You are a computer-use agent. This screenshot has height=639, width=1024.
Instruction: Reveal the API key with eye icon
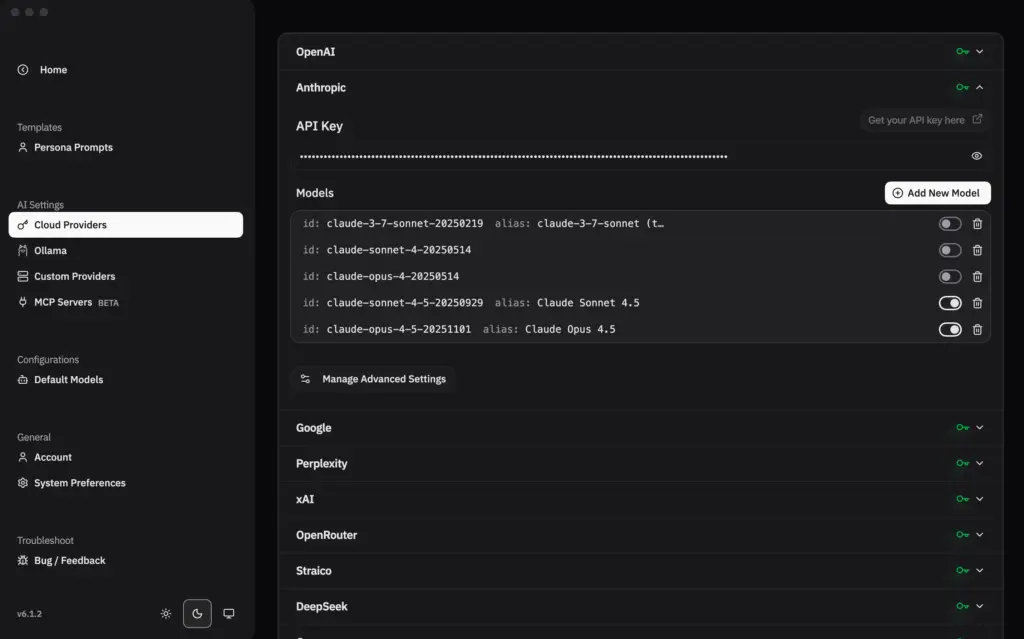(976, 156)
